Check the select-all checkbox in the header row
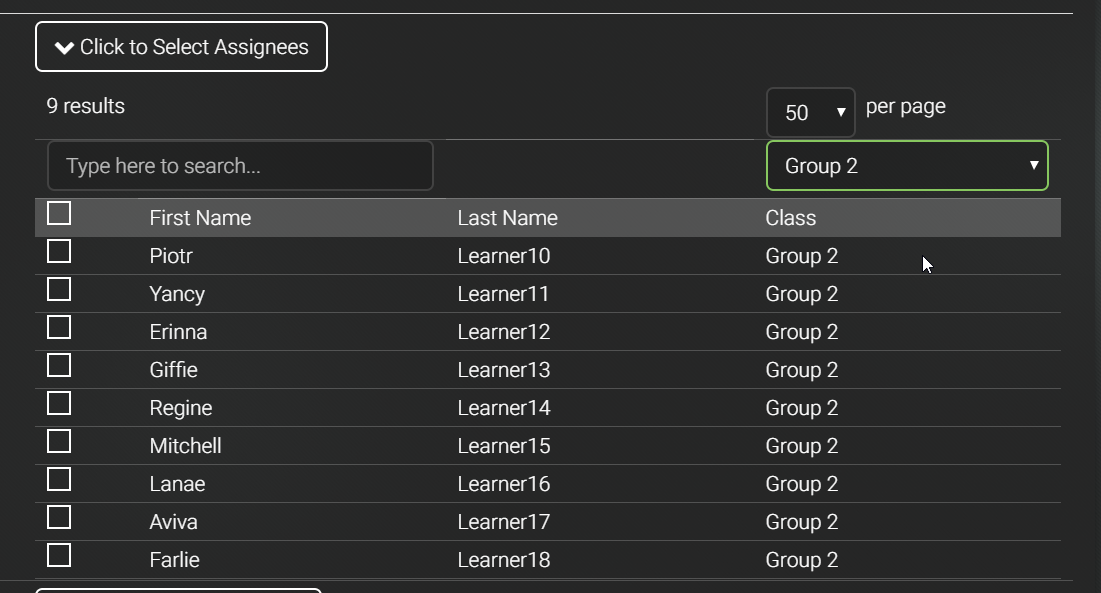The image size is (1101, 593). [x=59, y=213]
